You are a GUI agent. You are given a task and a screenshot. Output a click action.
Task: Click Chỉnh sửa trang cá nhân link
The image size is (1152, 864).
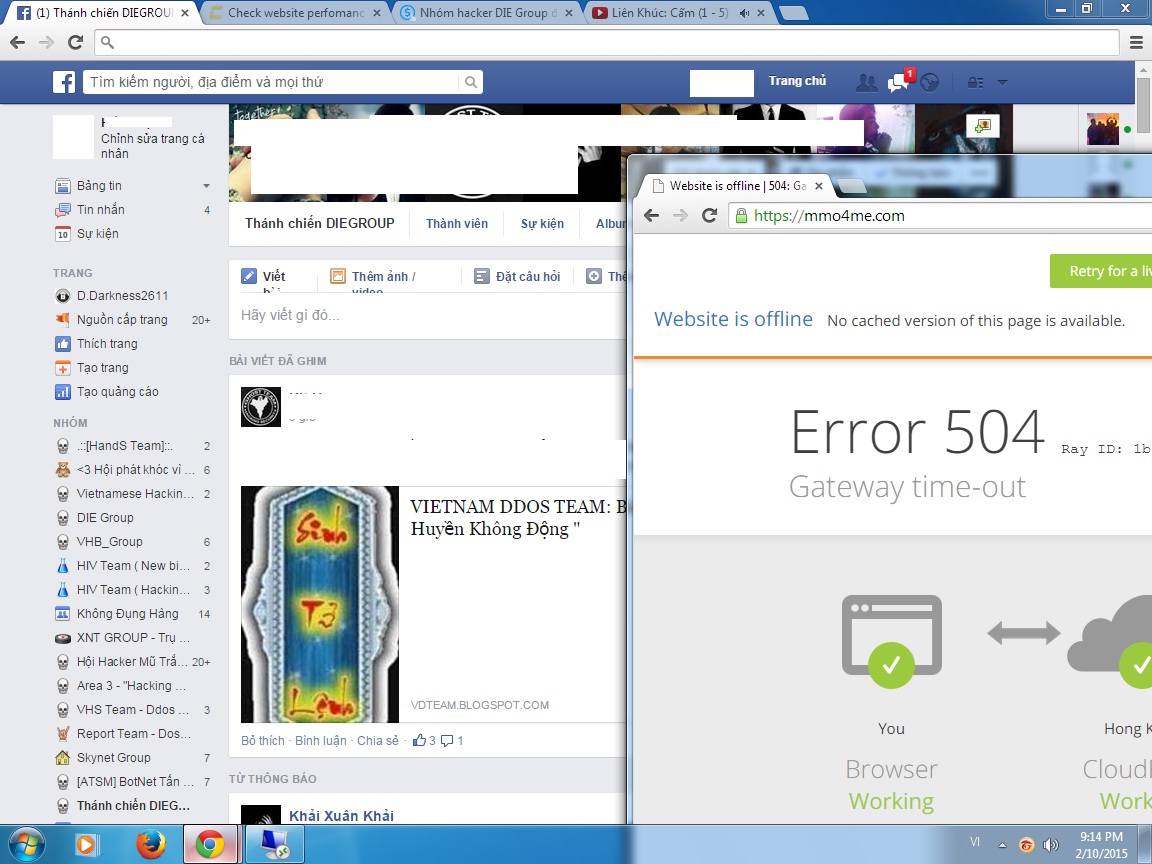pos(152,146)
